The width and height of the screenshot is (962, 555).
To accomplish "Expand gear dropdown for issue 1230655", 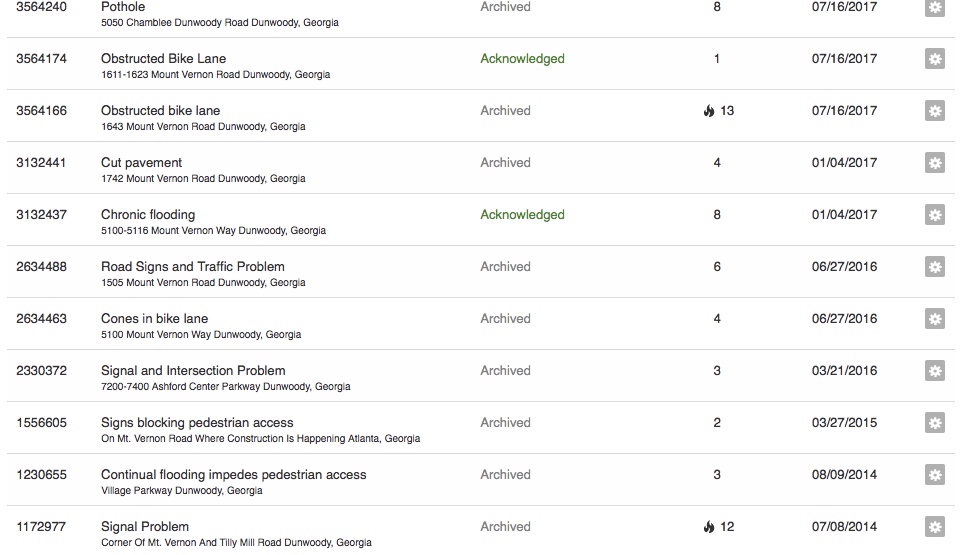I will coord(934,475).
